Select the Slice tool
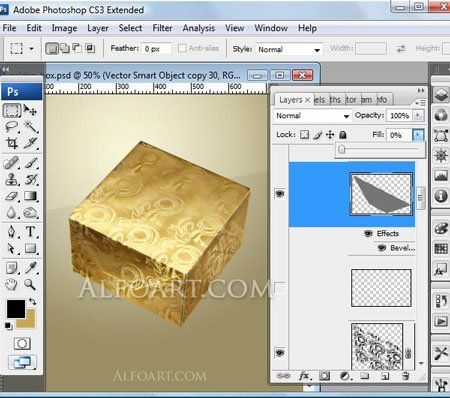 [30, 143]
